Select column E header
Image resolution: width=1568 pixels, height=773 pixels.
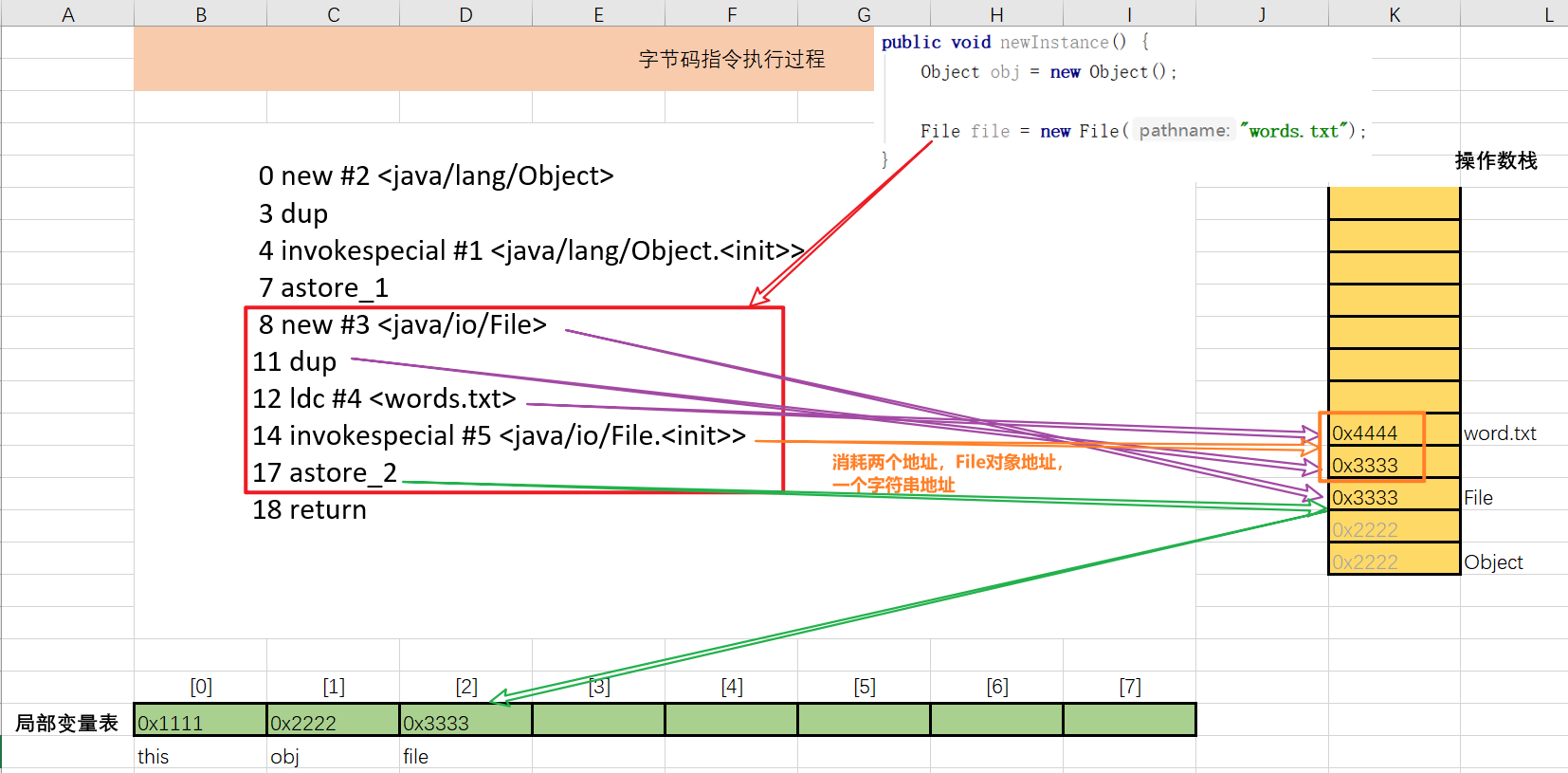pos(598,13)
